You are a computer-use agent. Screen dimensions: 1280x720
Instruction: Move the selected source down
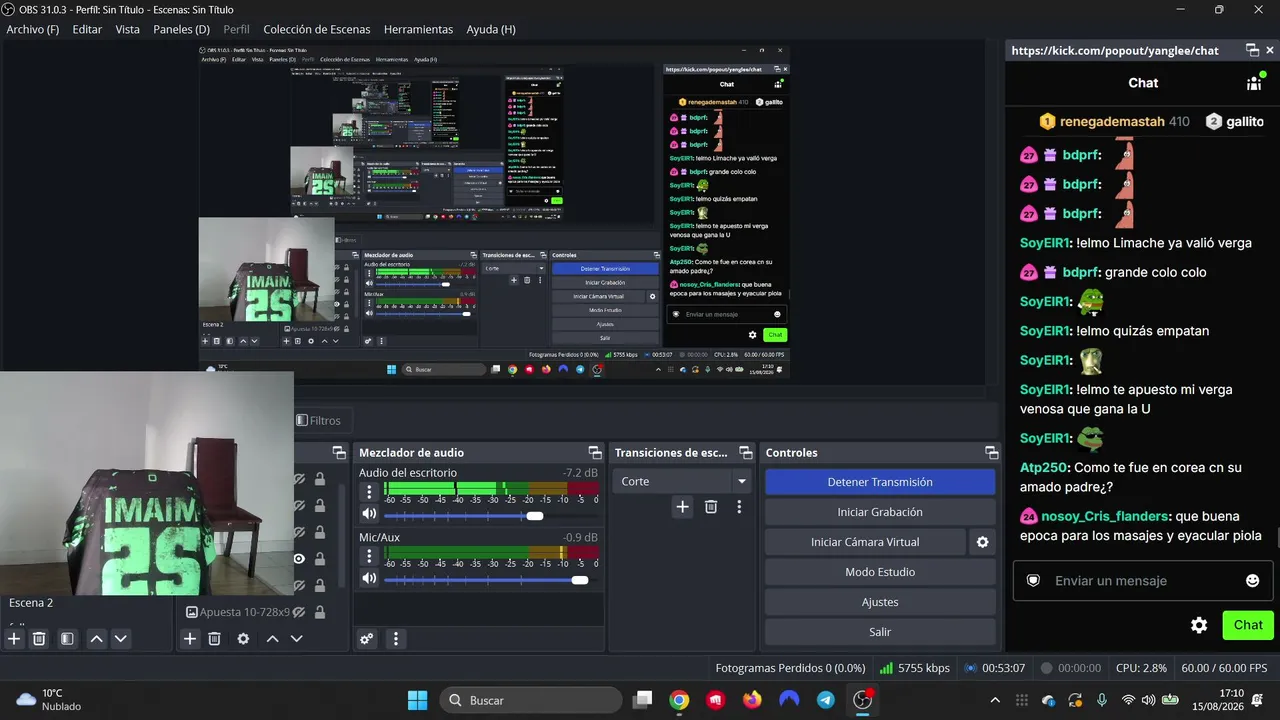coord(296,639)
